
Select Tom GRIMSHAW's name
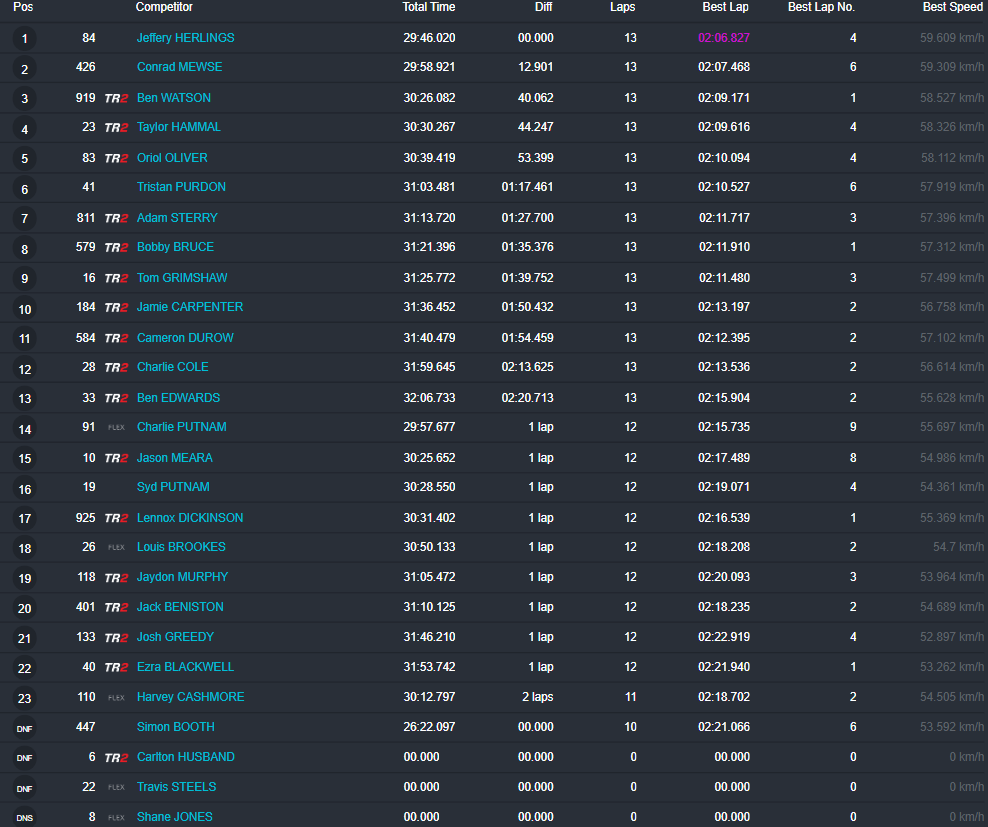182,277
